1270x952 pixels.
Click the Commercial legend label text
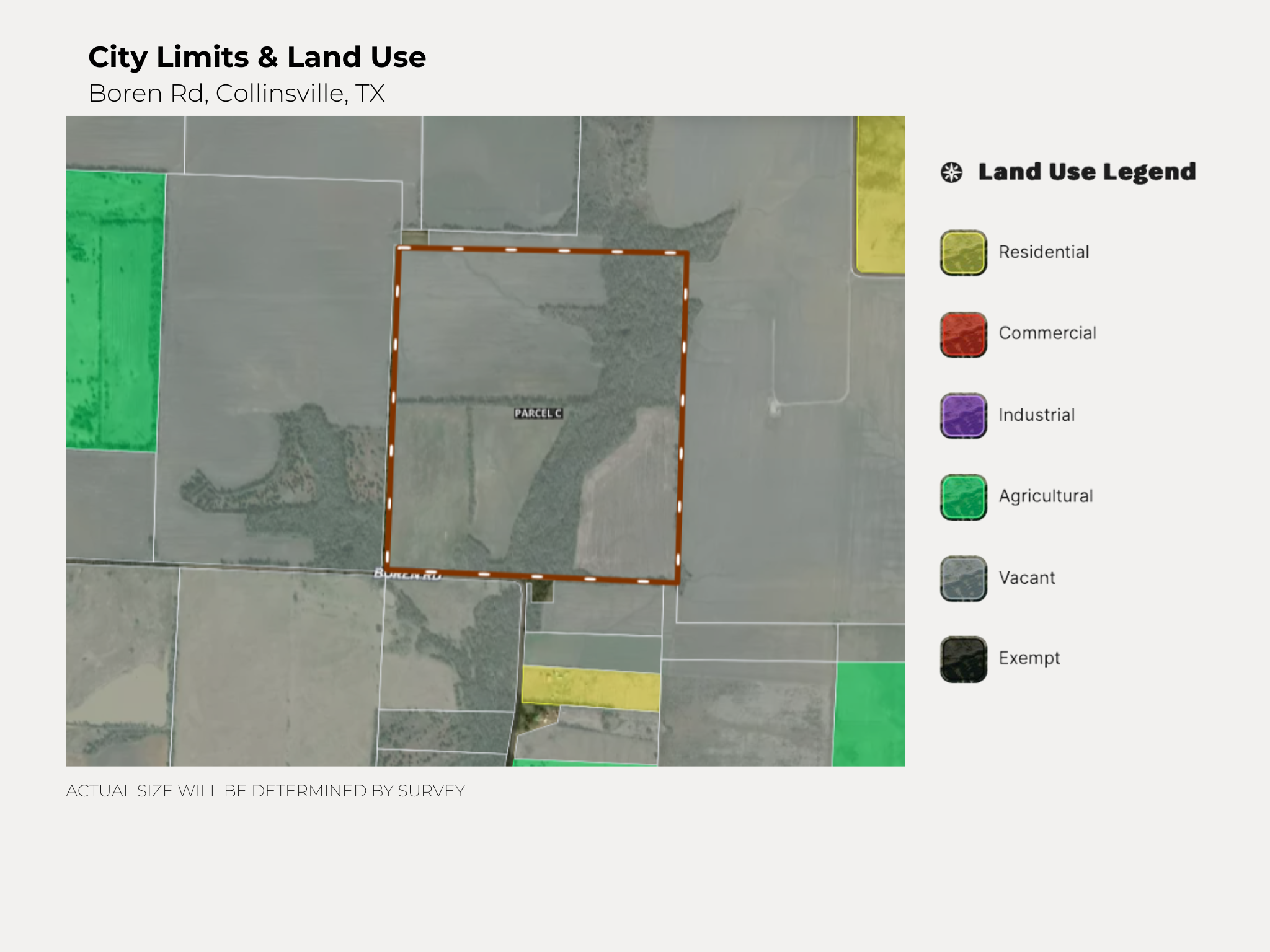tap(1047, 333)
